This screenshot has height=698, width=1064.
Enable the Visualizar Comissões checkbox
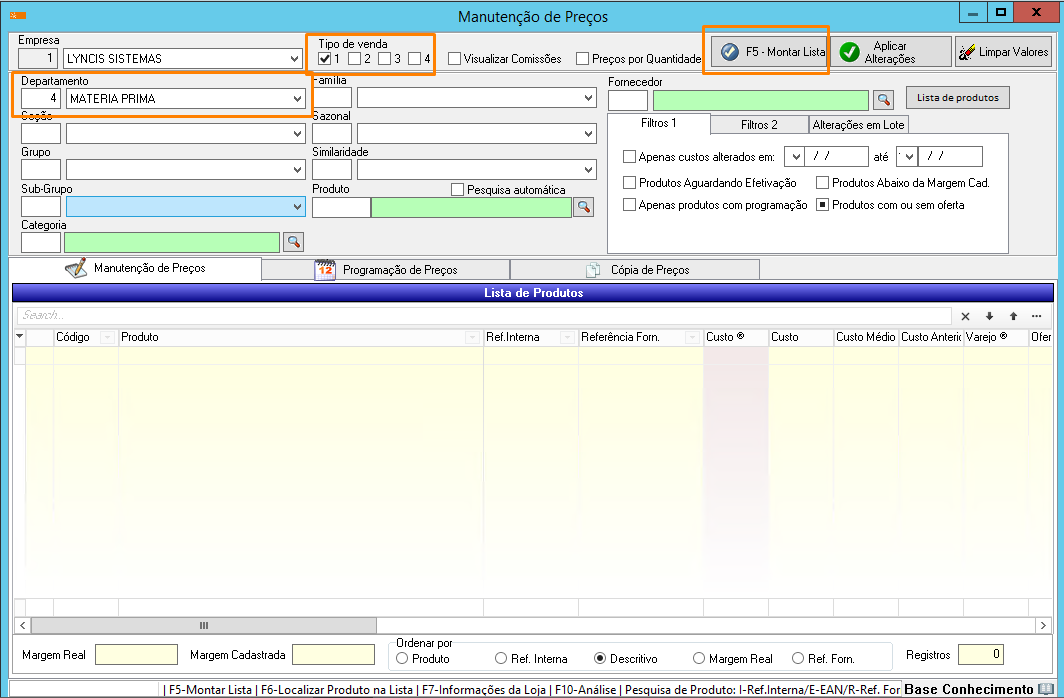455,59
